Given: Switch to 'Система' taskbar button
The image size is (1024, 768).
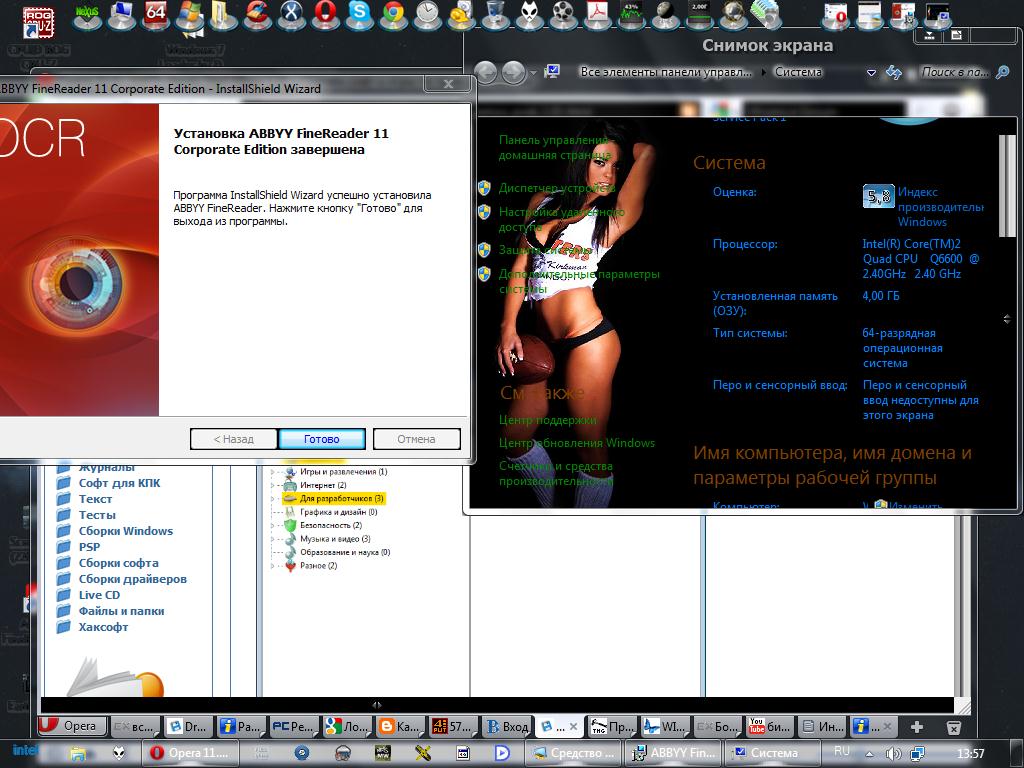Looking at the screenshot, I should 773,753.
